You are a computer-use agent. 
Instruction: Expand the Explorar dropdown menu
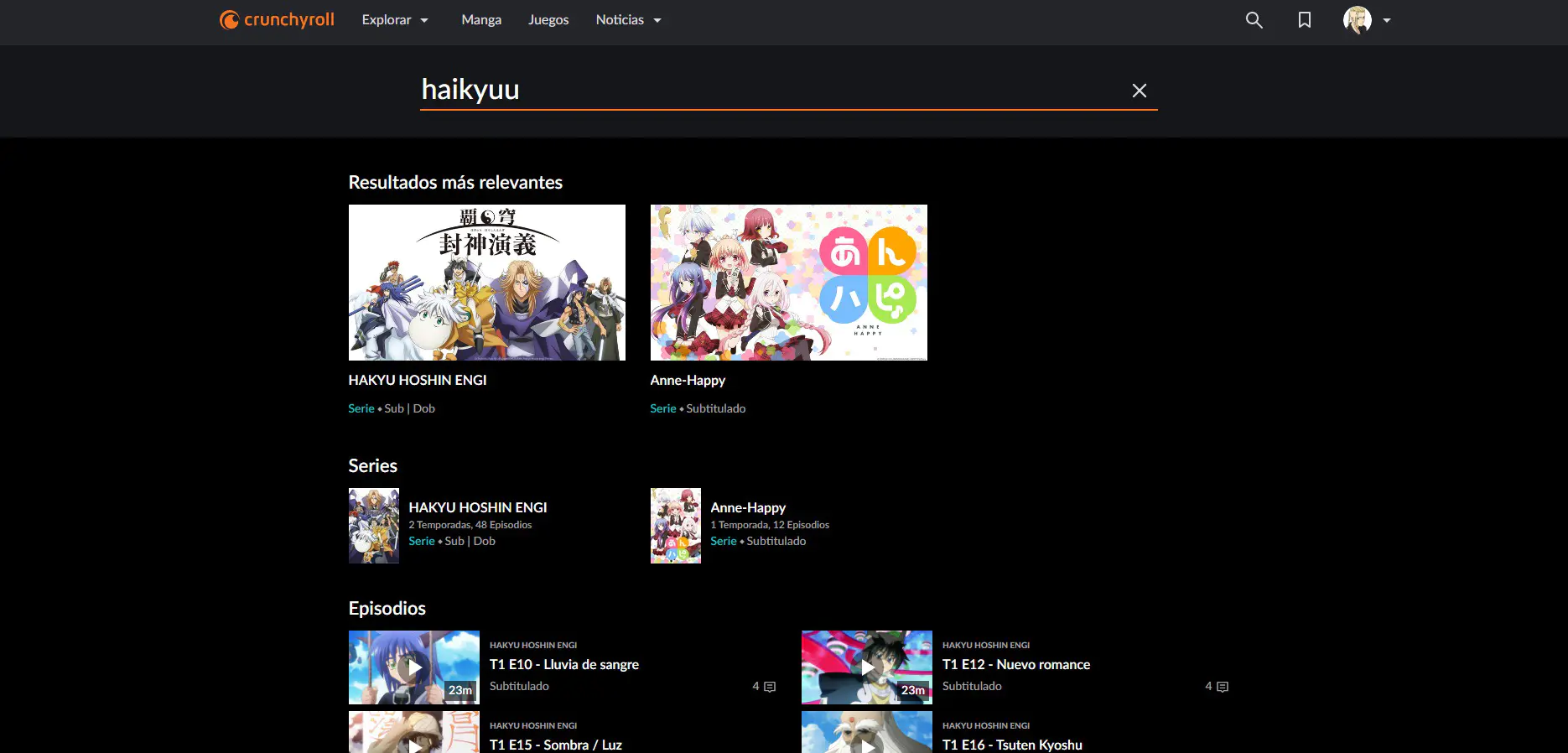tap(395, 19)
